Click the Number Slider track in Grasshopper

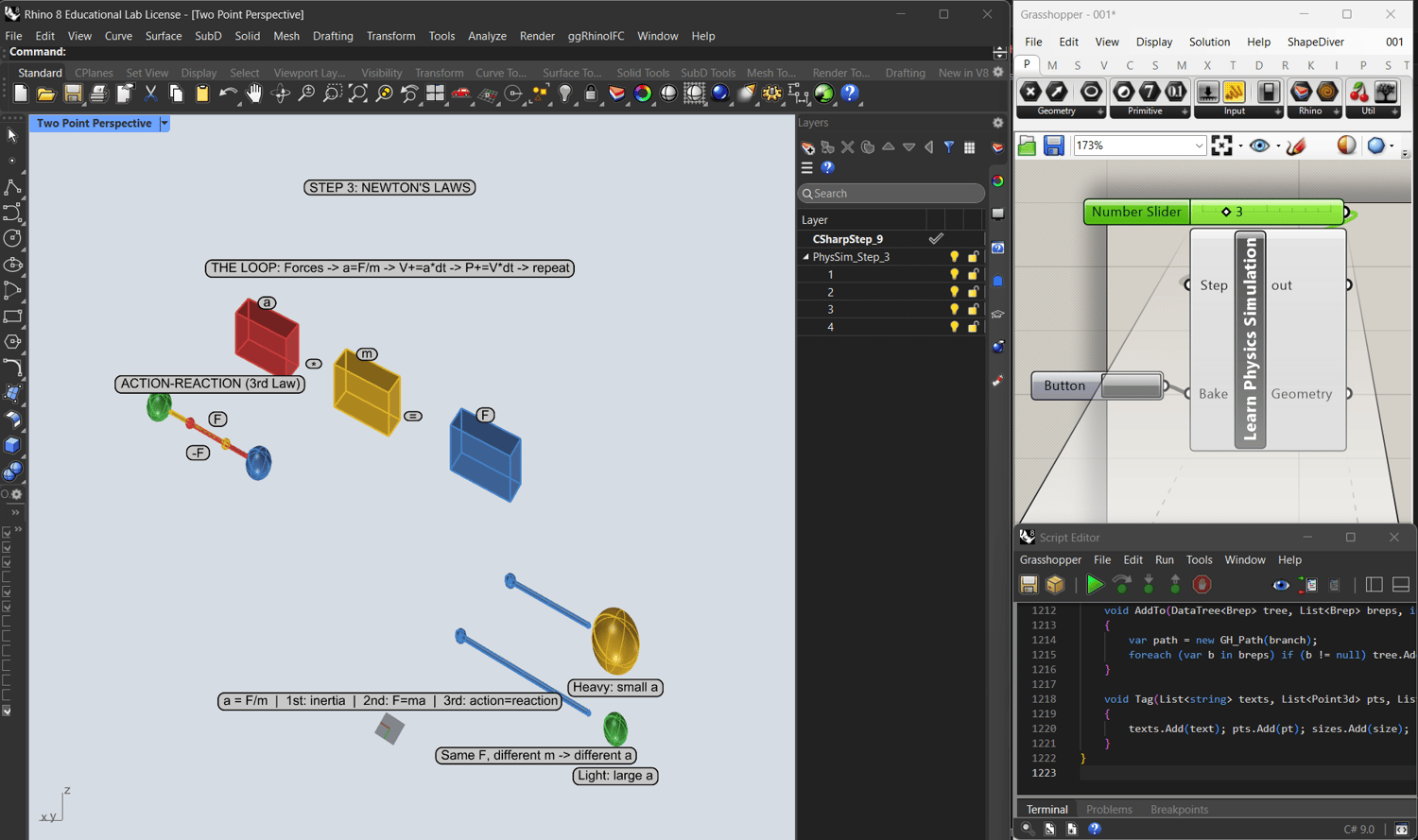[1286, 213]
